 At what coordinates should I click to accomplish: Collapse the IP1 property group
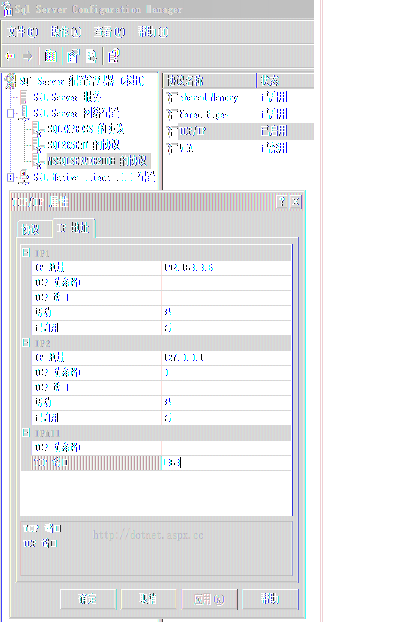(26, 252)
